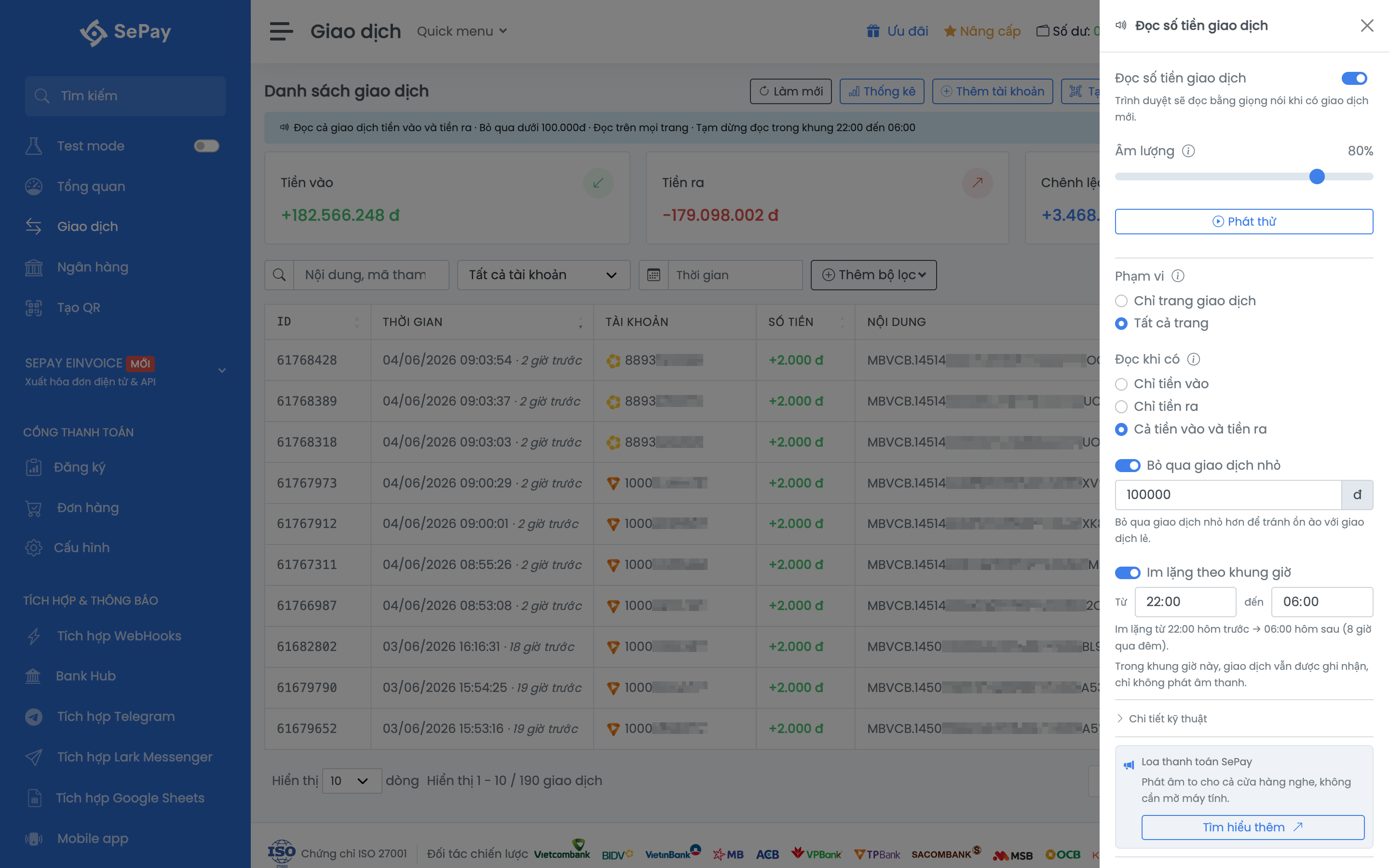1389x868 pixels.
Task: Click the Tiền ra red arrow icon
Action: [x=977, y=183]
